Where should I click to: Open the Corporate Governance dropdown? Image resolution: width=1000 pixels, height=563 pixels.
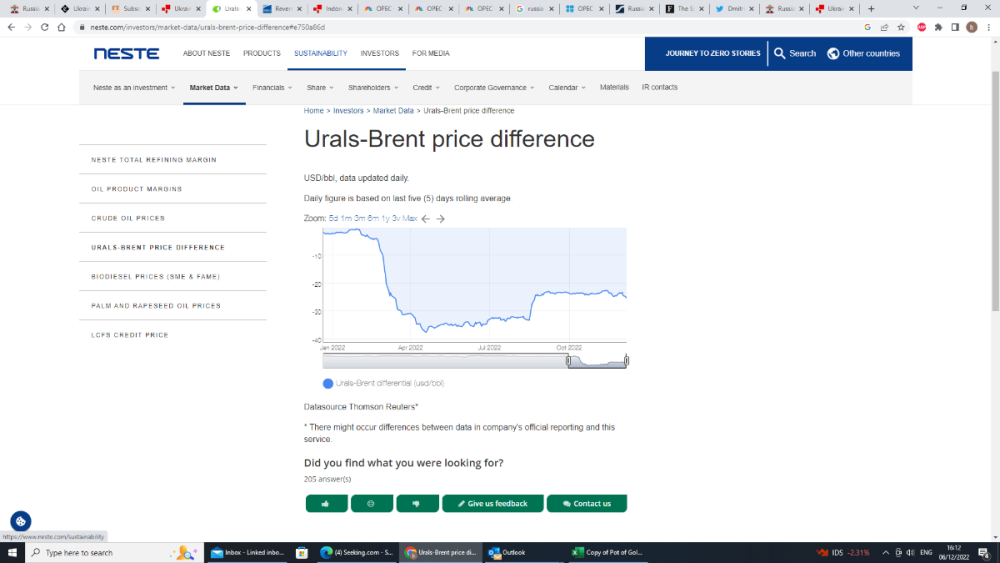494,88
